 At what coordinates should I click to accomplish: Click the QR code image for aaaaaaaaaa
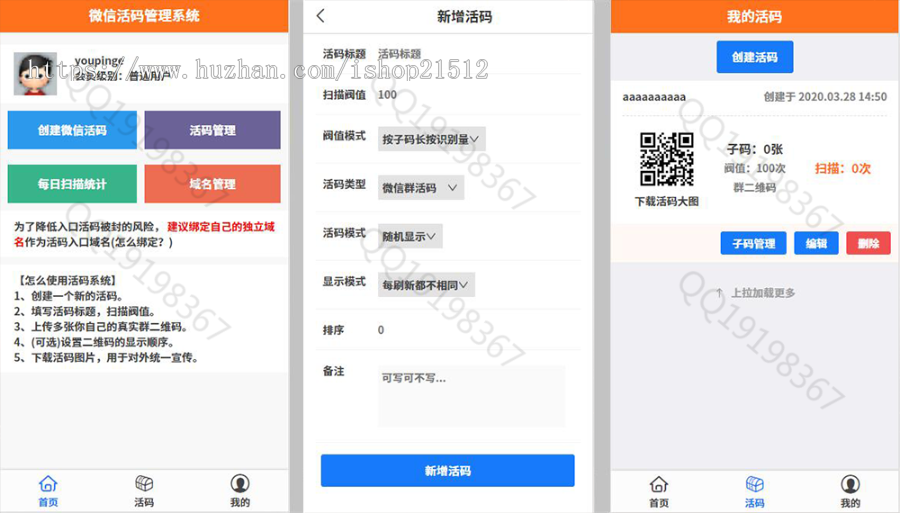(666, 159)
